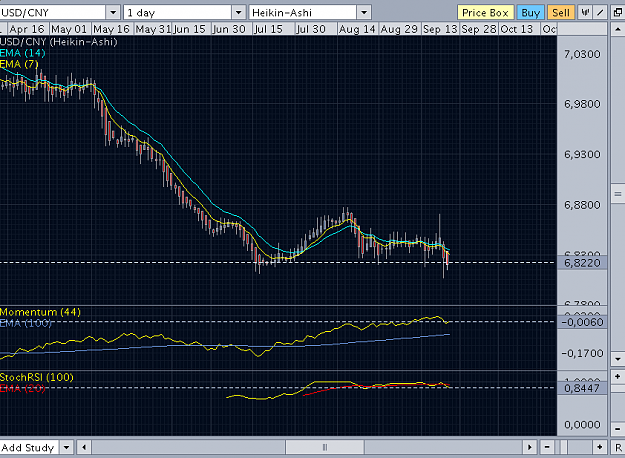
Task: Click the May 01 date label
Action: pos(69,29)
